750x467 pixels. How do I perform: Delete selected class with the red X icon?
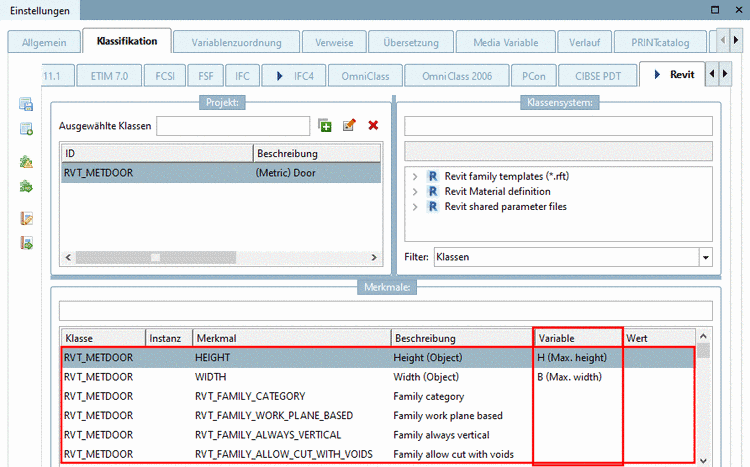pos(373,125)
